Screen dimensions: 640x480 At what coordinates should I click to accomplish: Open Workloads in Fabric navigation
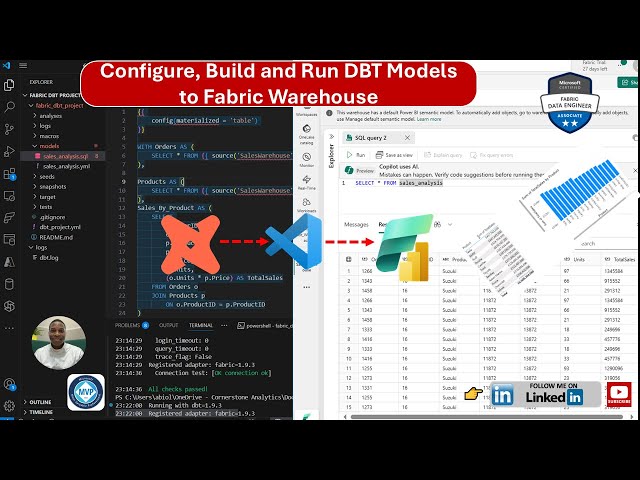pos(307,205)
